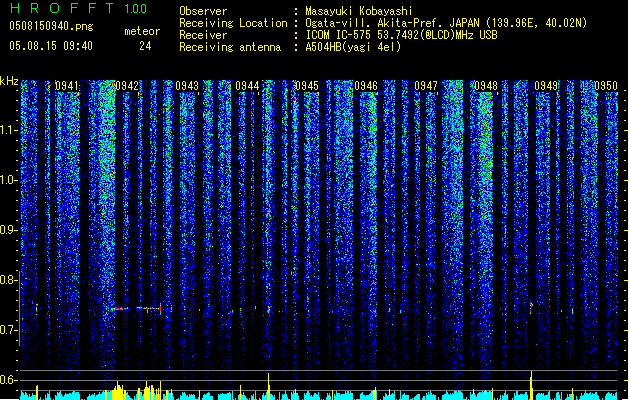Viewport: 629px width, 400px height.
Task: Click the 0943 time marker
Action: click(187, 86)
